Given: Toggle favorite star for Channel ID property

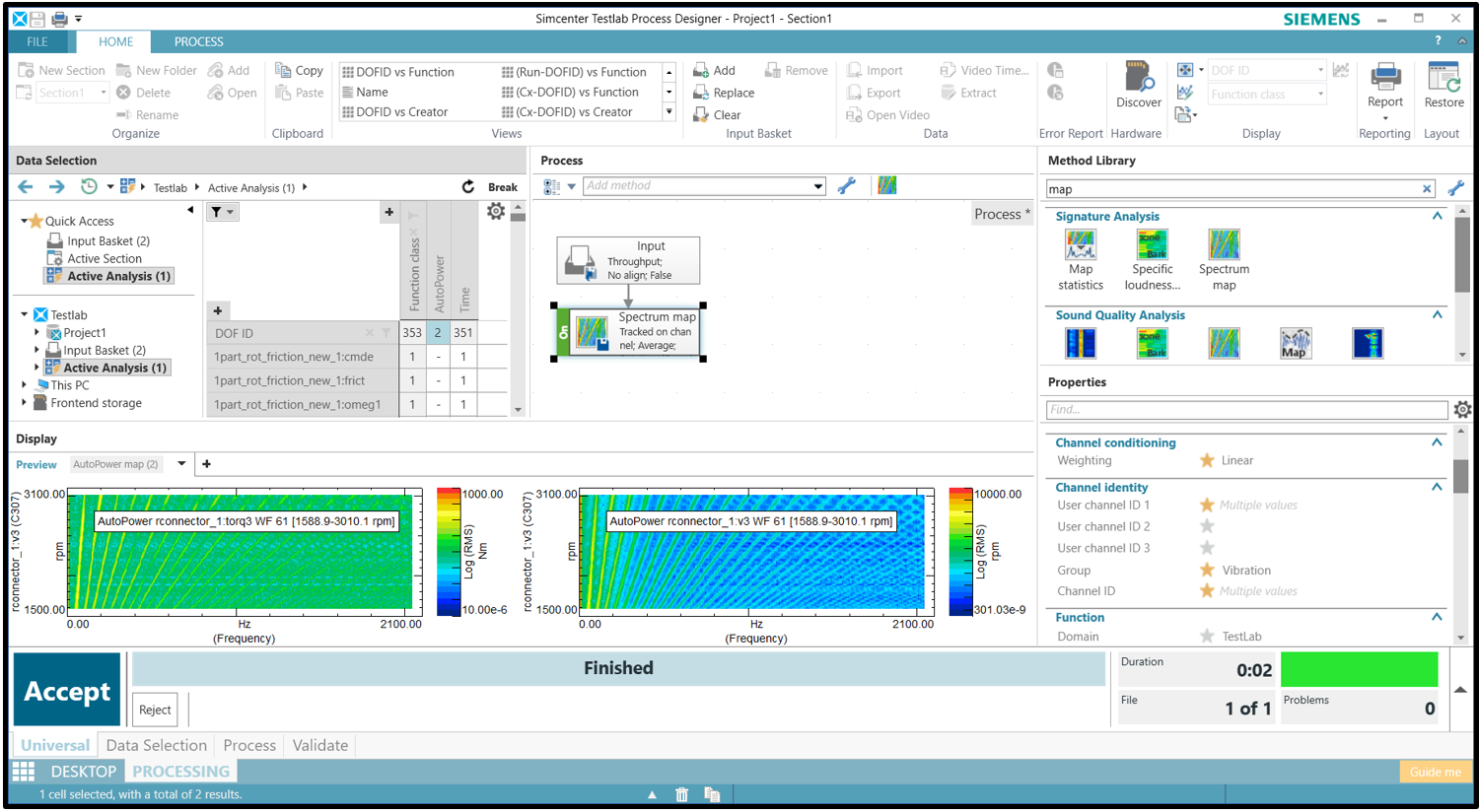Looking at the screenshot, I should tap(1207, 591).
